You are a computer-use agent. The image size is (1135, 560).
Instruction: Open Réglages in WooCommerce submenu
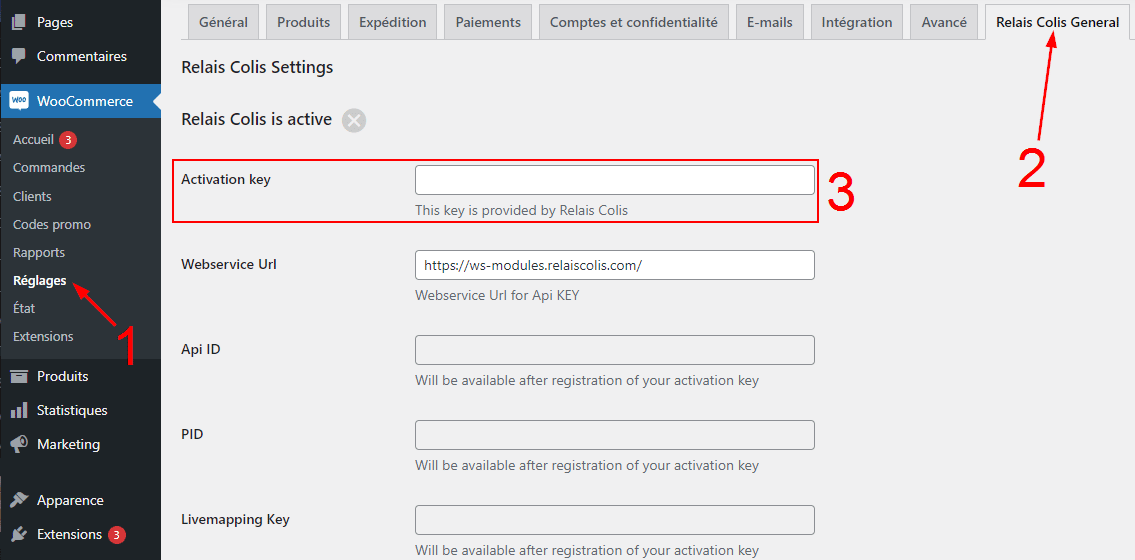click(x=40, y=281)
